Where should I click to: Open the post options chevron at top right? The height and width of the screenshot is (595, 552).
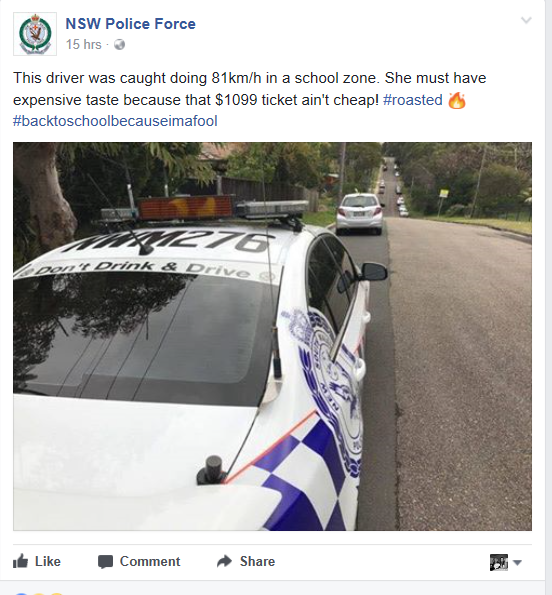[x=526, y=20]
